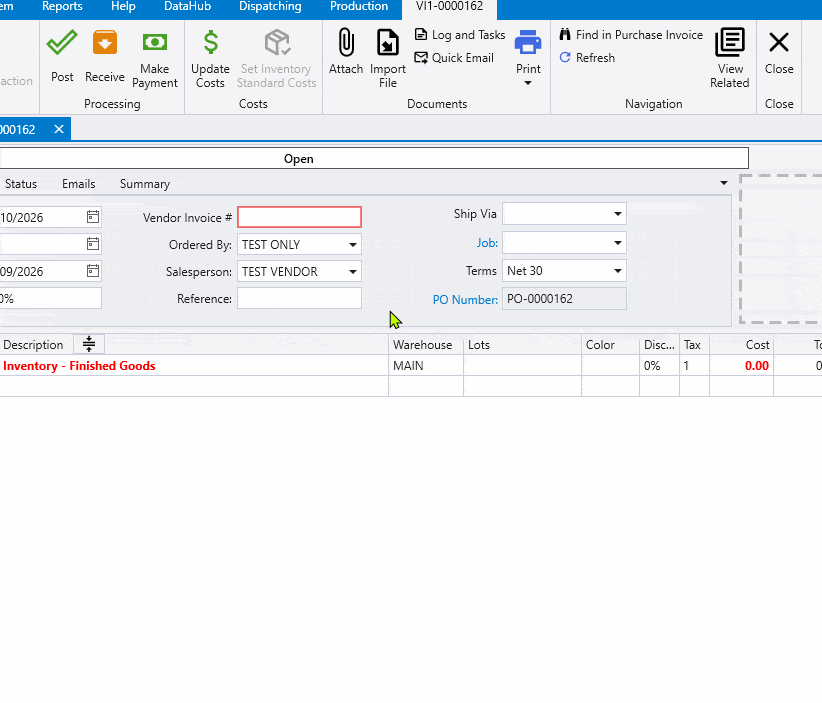Screen dimensions: 822x703
Task: Click the PO-0000162 number field
Action: click(x=564, y=299)
